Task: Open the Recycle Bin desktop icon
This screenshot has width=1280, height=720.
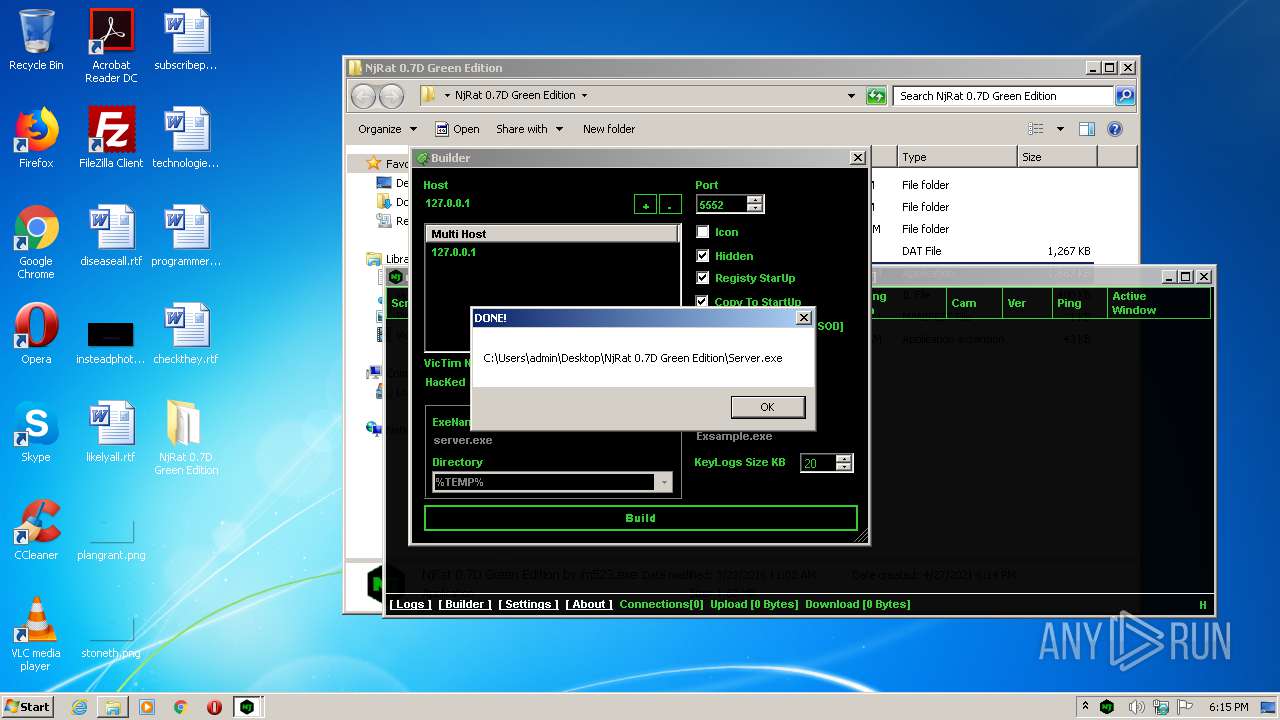Action: (36, 40)
